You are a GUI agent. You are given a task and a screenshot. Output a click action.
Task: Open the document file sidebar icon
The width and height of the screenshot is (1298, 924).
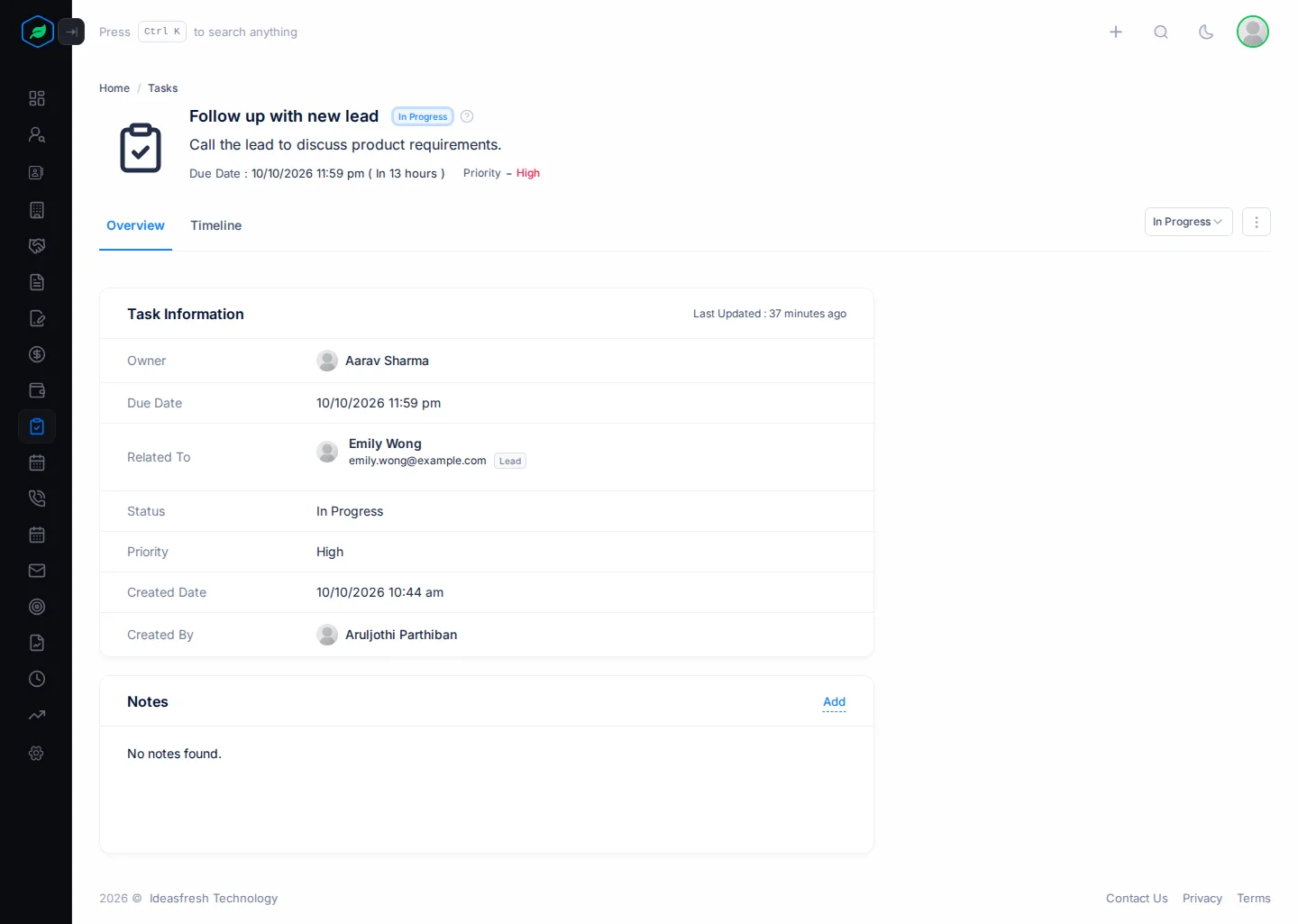pos(37,282)
